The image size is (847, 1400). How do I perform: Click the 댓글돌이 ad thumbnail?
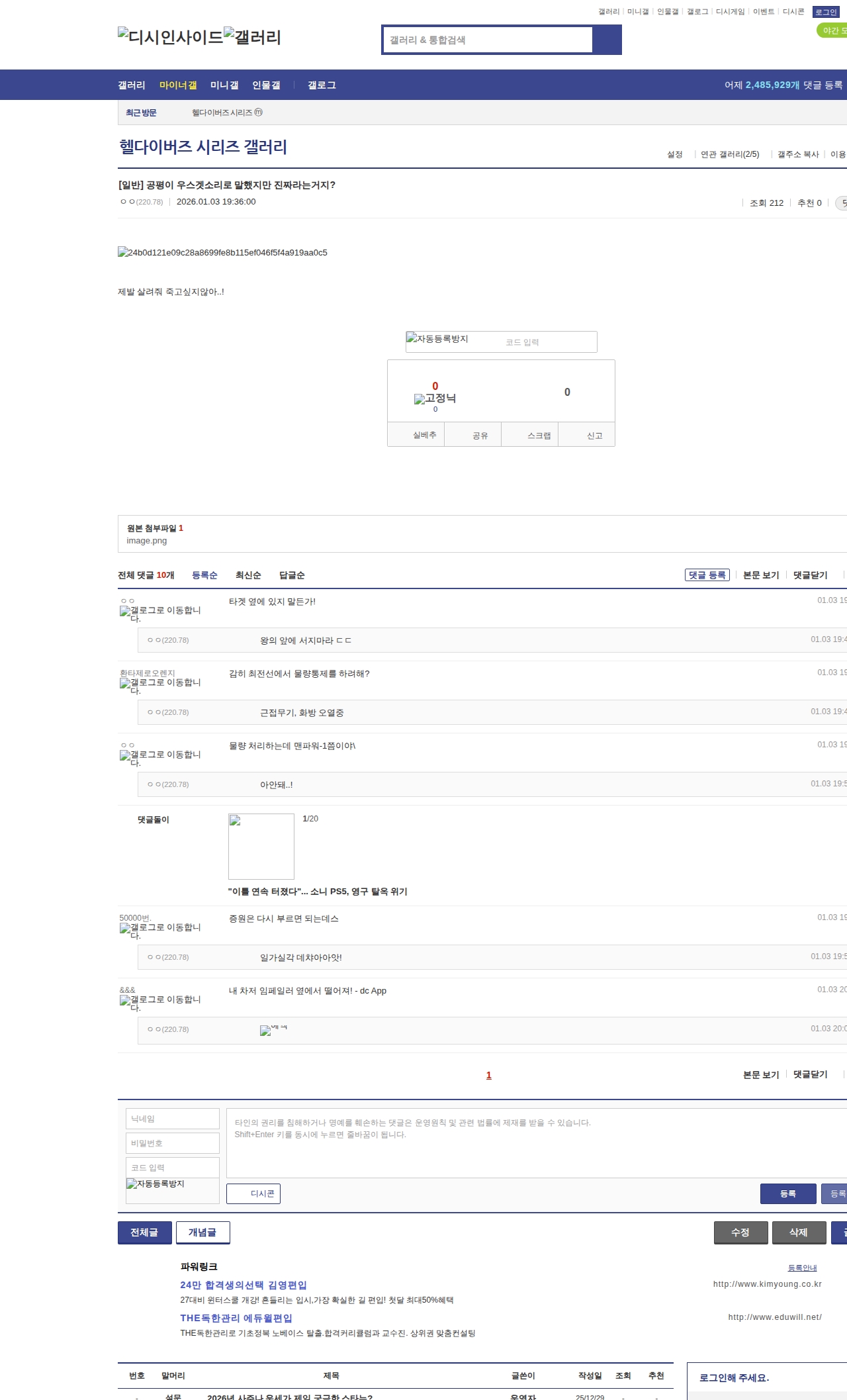[261, 847]
